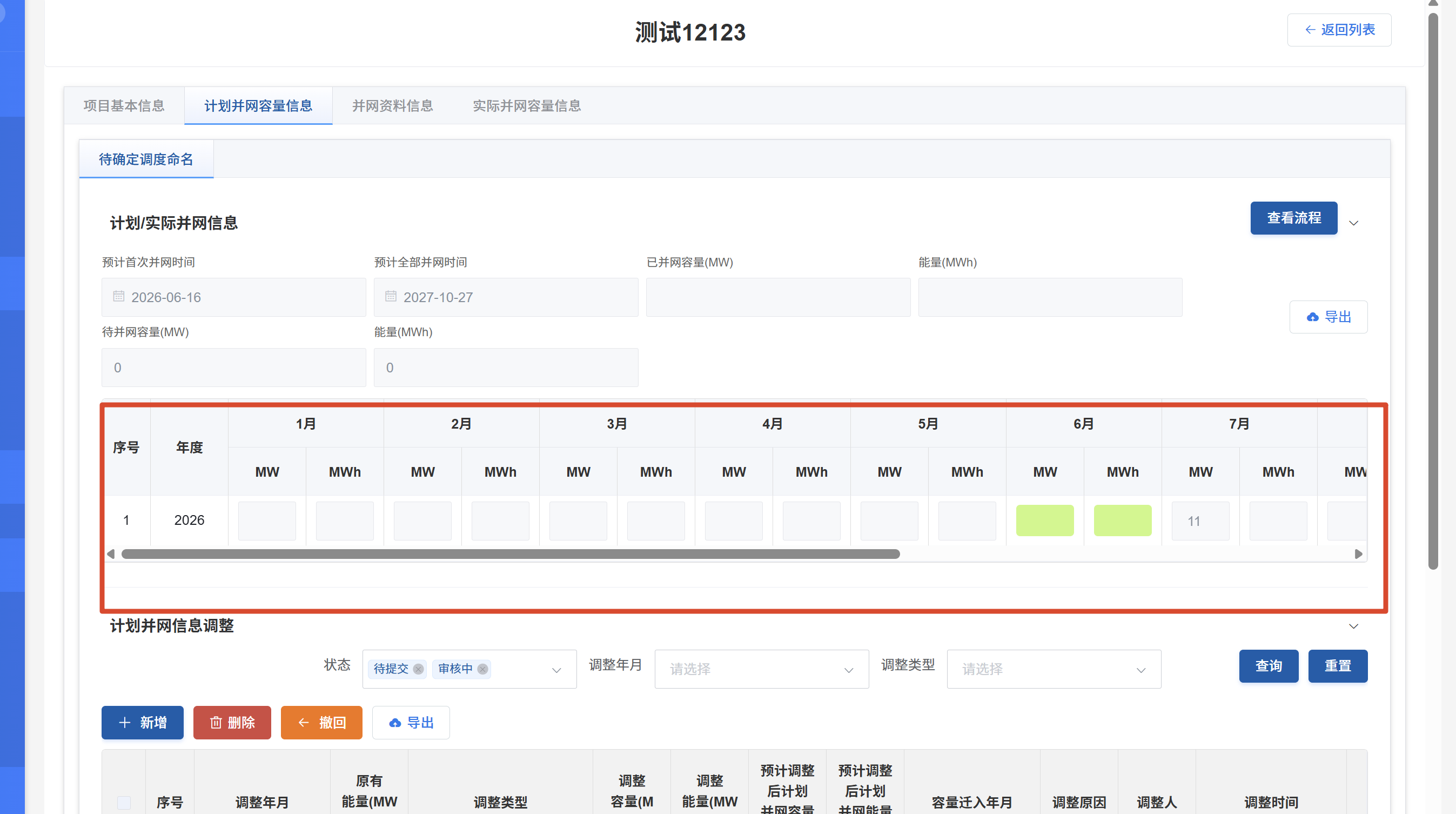Click upper 导出 export button

point(1328,317)
